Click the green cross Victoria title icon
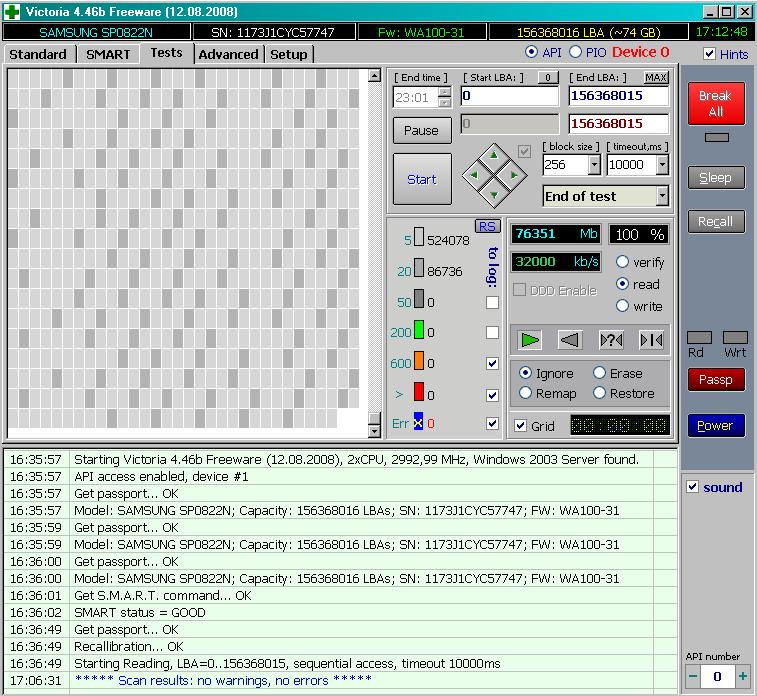The width and height of the screenshot is (757, 696). click(12, 11)
